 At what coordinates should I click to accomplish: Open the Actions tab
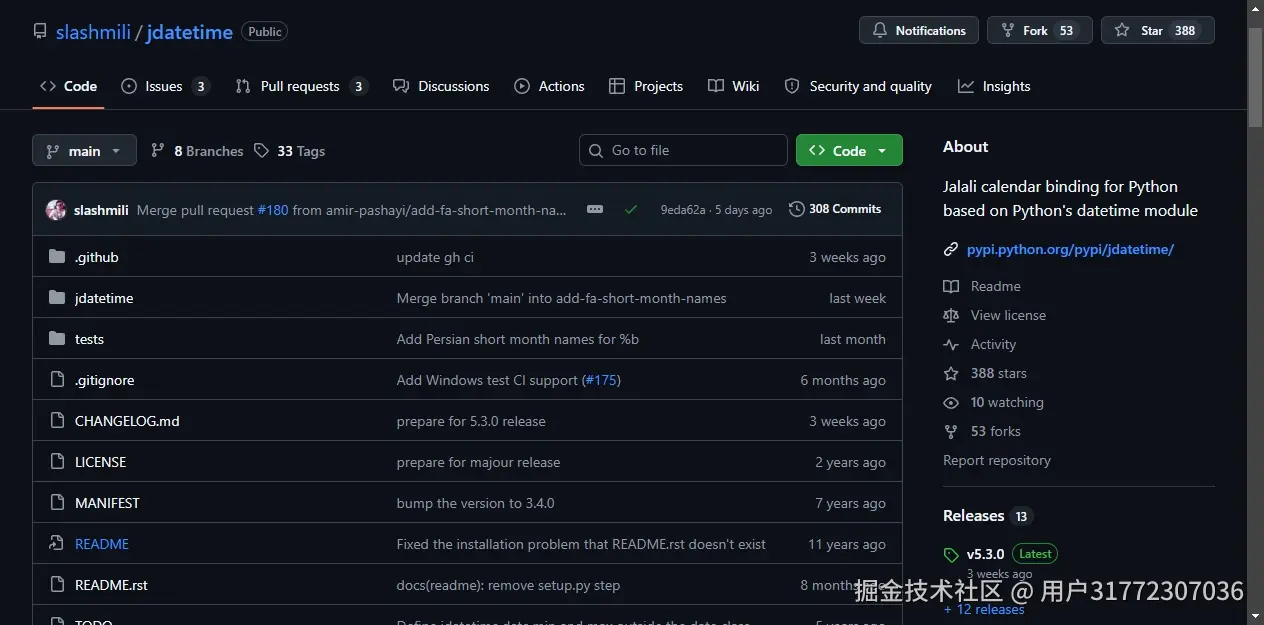click(x=549, y=86)
